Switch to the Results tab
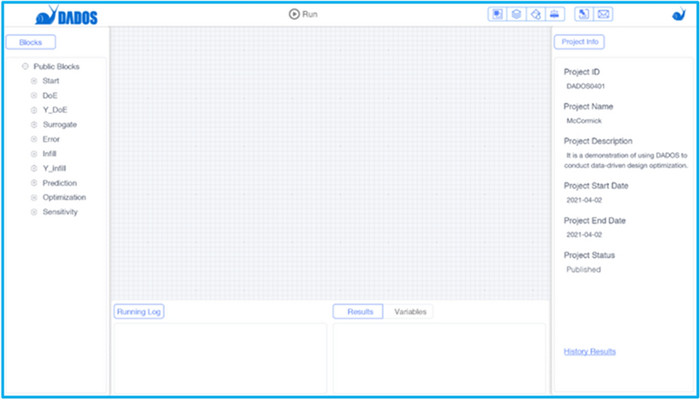 pyautogui.click(x=359, y=312)
